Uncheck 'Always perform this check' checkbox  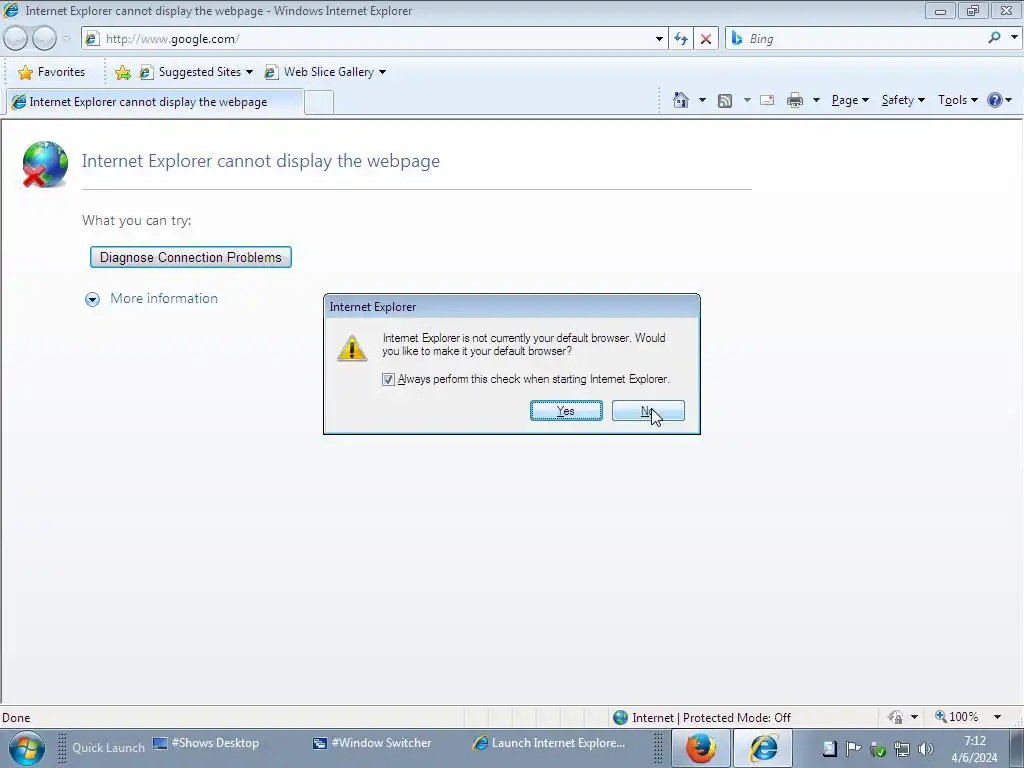click(389, 379)
